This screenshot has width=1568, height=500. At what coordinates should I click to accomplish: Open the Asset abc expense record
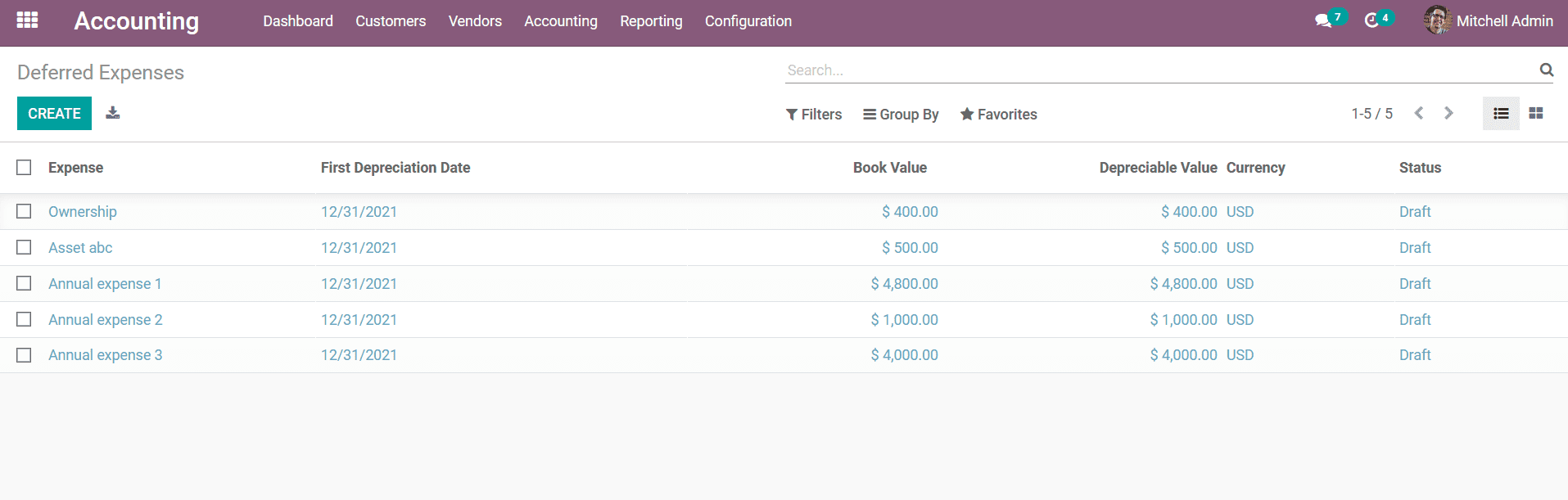click(80, 248)
